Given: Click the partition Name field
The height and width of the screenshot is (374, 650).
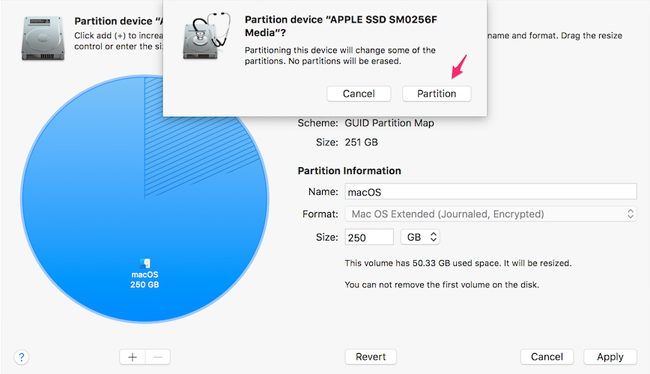Looking at the screenshot, I should (x=491, y=192).
